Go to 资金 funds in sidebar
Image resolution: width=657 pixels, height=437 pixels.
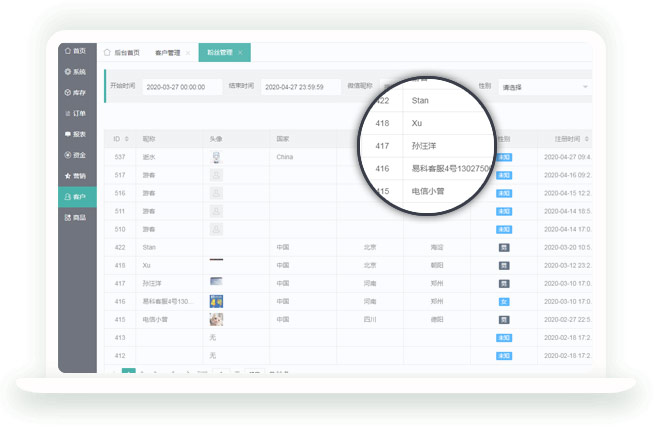tap(76, 155)
